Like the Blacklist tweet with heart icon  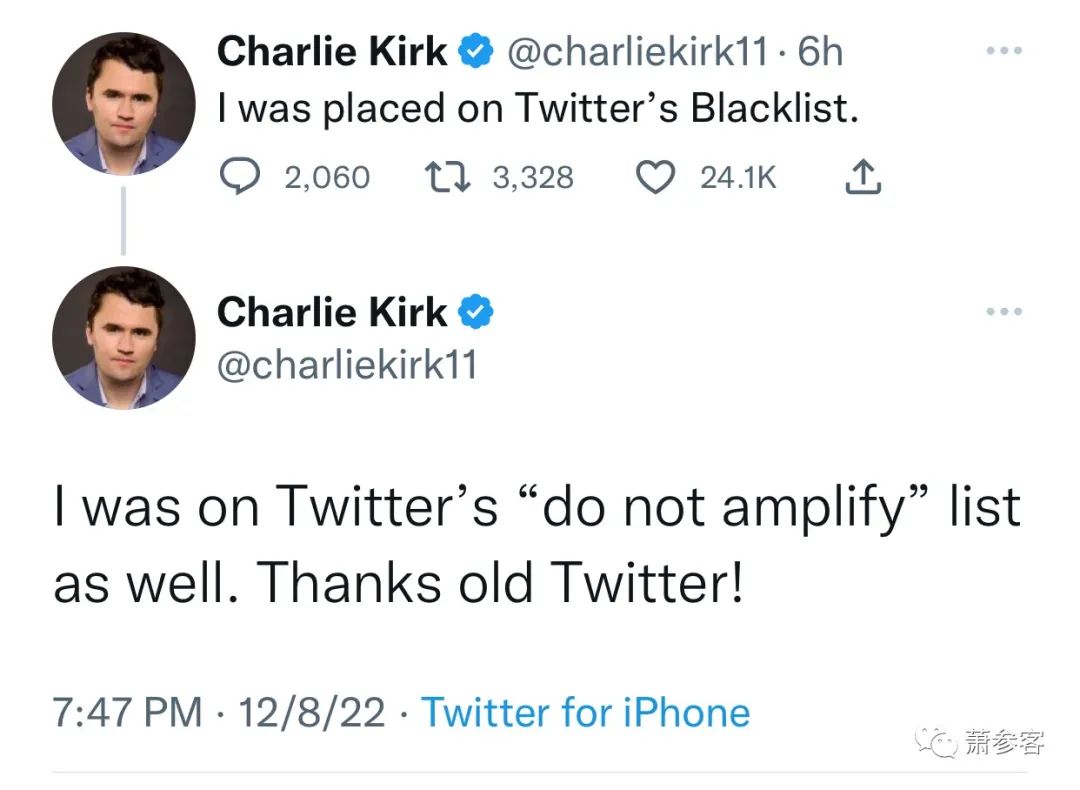click(x=656, y=178)
